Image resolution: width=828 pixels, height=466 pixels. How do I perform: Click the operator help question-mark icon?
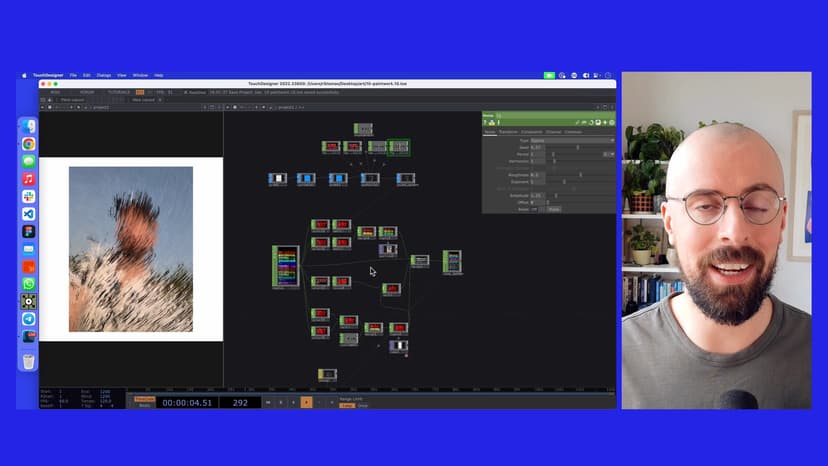pos(485,122)
